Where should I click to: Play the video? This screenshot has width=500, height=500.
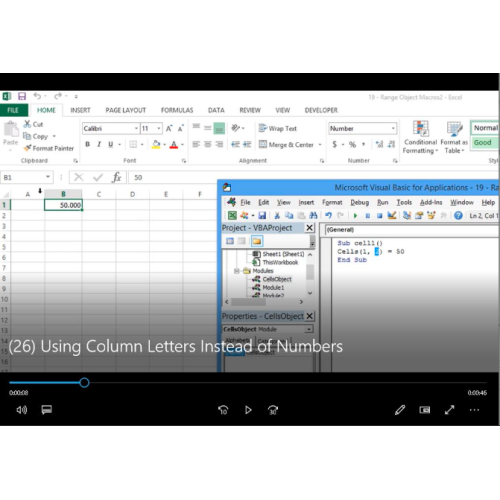tap(248, 410)
